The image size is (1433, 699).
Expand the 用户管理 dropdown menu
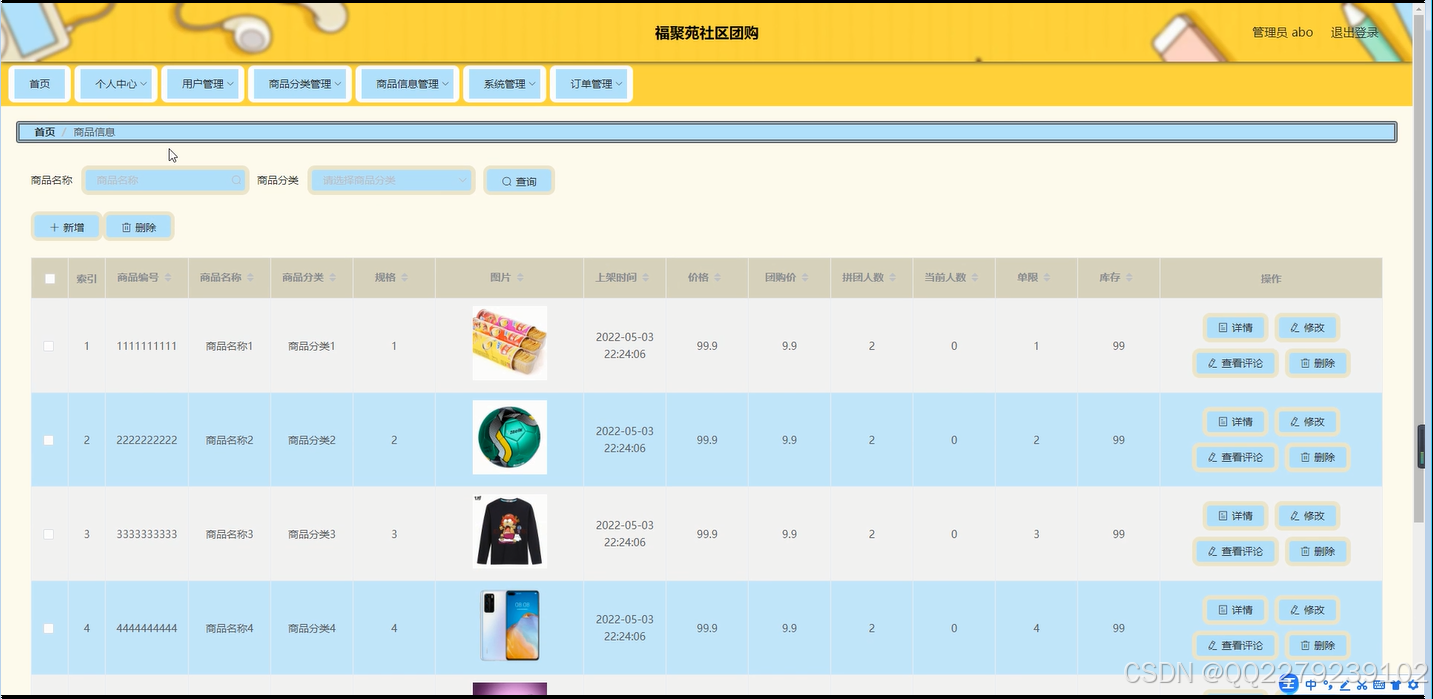(203, 84)
